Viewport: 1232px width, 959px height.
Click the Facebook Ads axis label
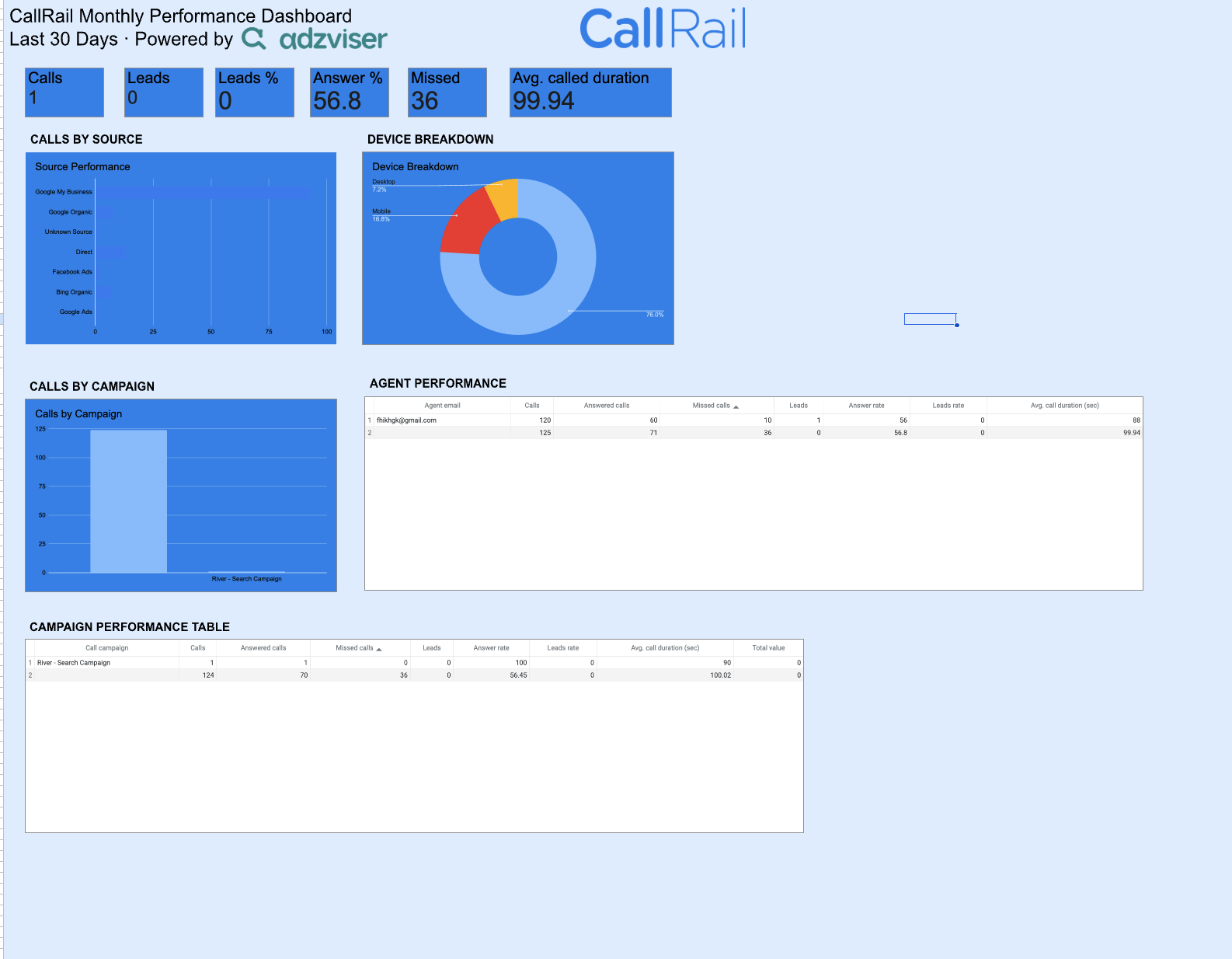tap(72, 272)
